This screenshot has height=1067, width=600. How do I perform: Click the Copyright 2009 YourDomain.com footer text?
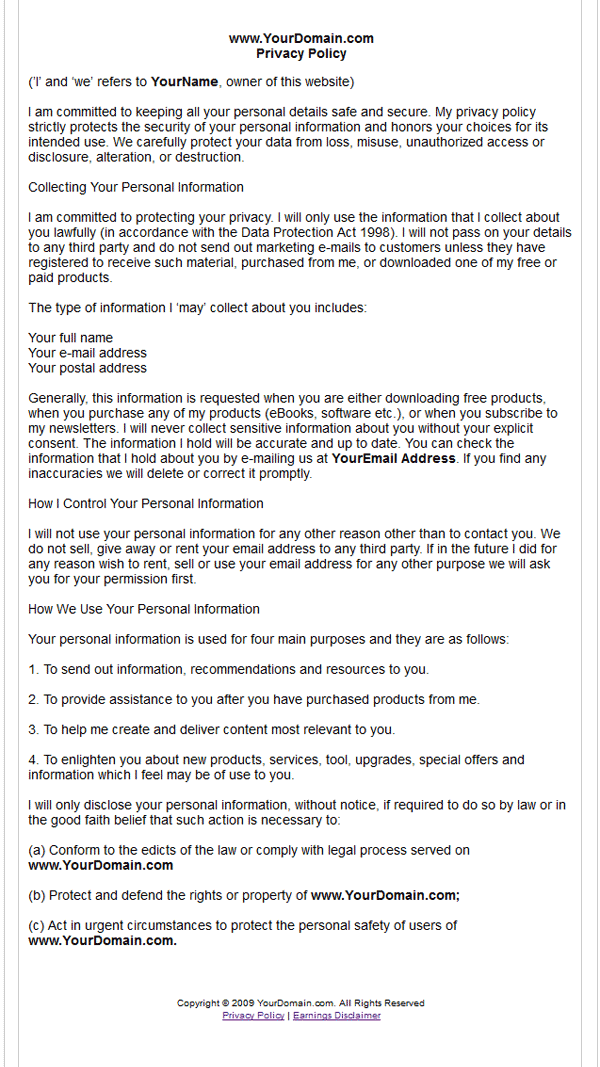301,1003
